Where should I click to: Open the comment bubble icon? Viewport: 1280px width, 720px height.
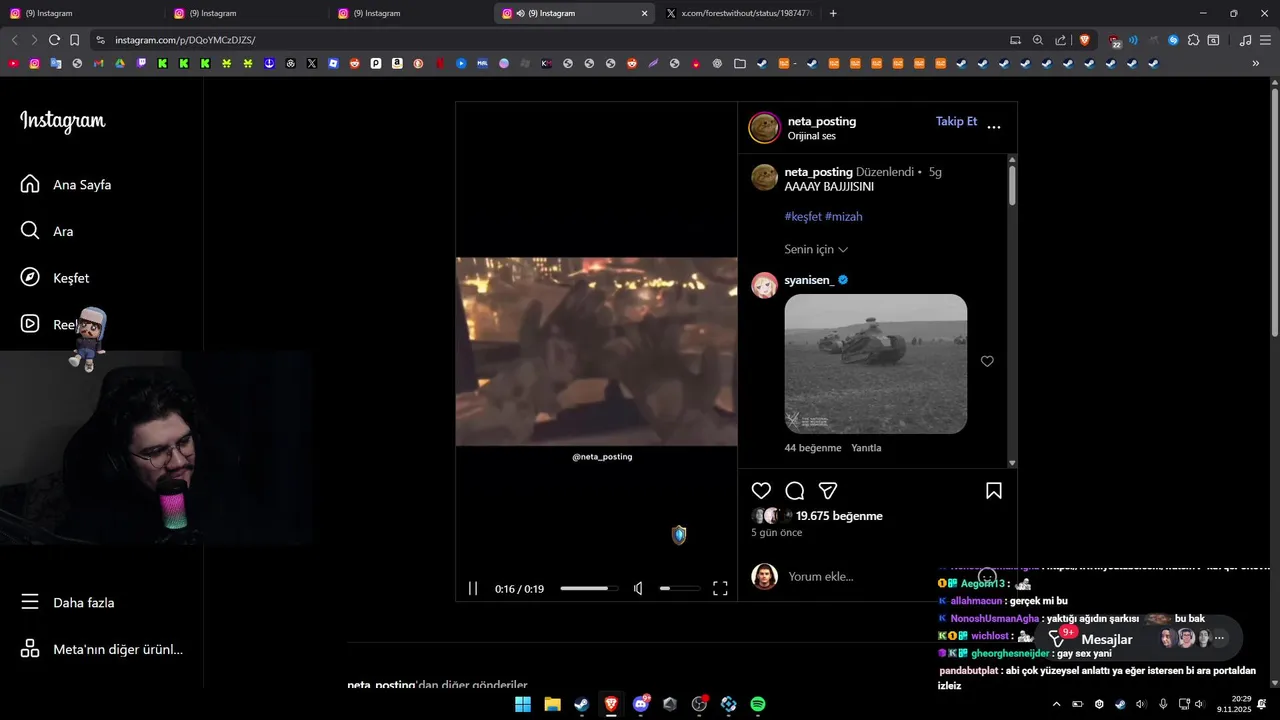coord(795,491)
